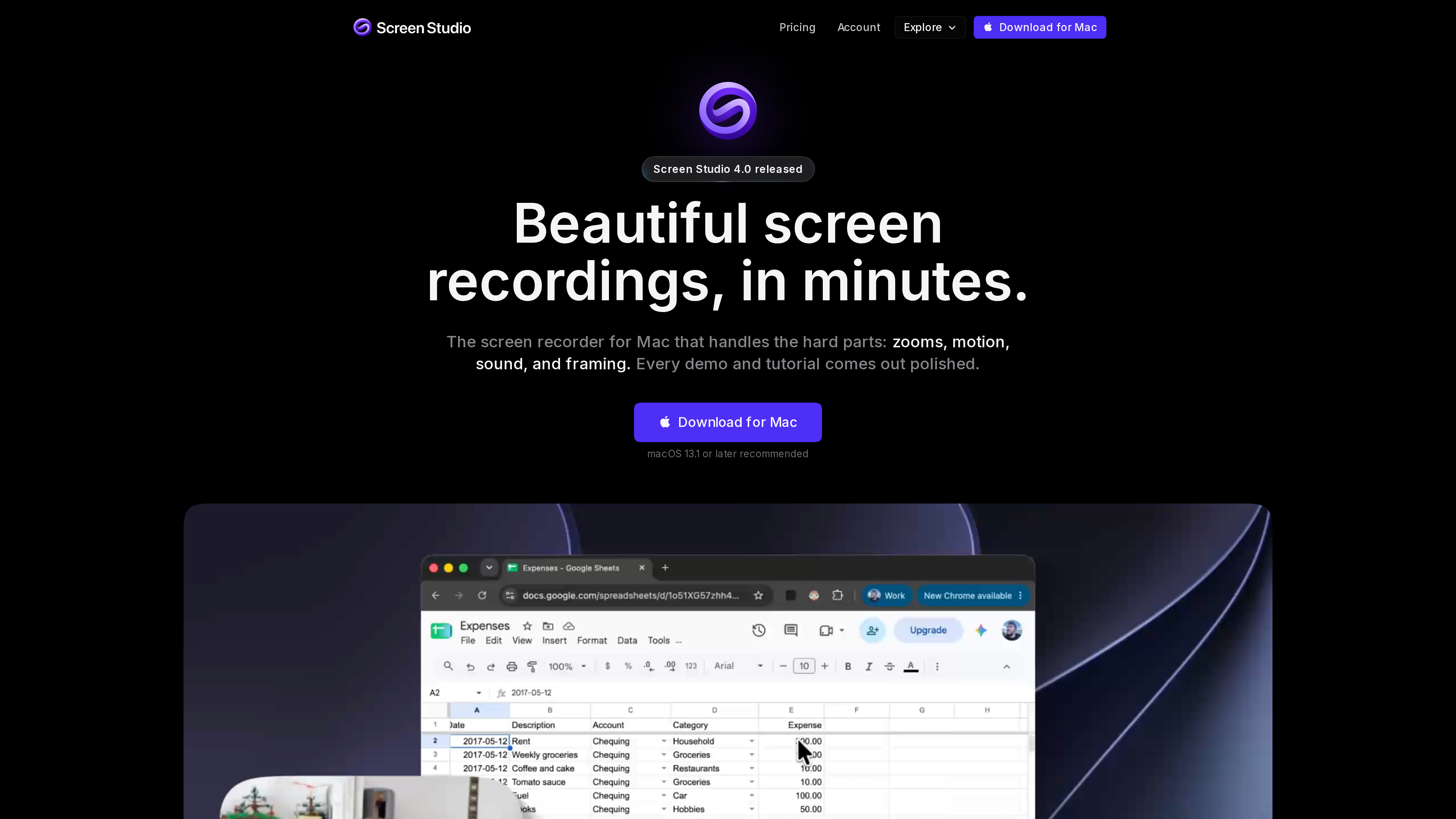This screenshot has height=819, width=1456.
Task: Click the Screen Studio logo in the header
Action: coord(412,27)
